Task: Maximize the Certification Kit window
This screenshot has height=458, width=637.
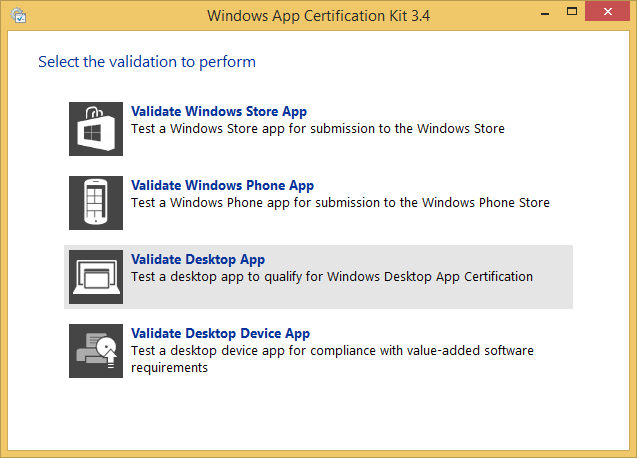Action: click(x=572, y=12)
